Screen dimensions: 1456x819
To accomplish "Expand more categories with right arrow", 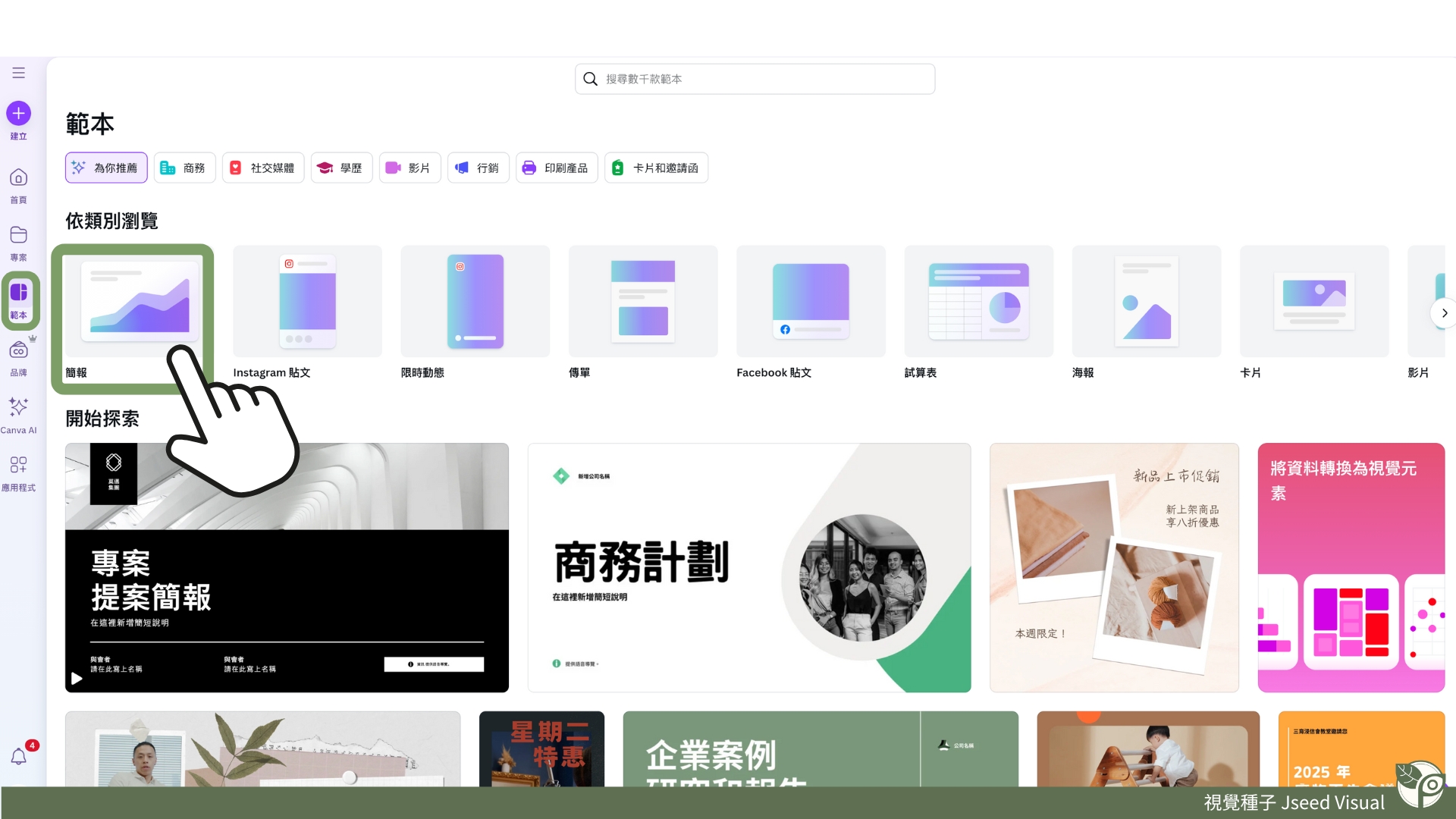I will 1444,312.
